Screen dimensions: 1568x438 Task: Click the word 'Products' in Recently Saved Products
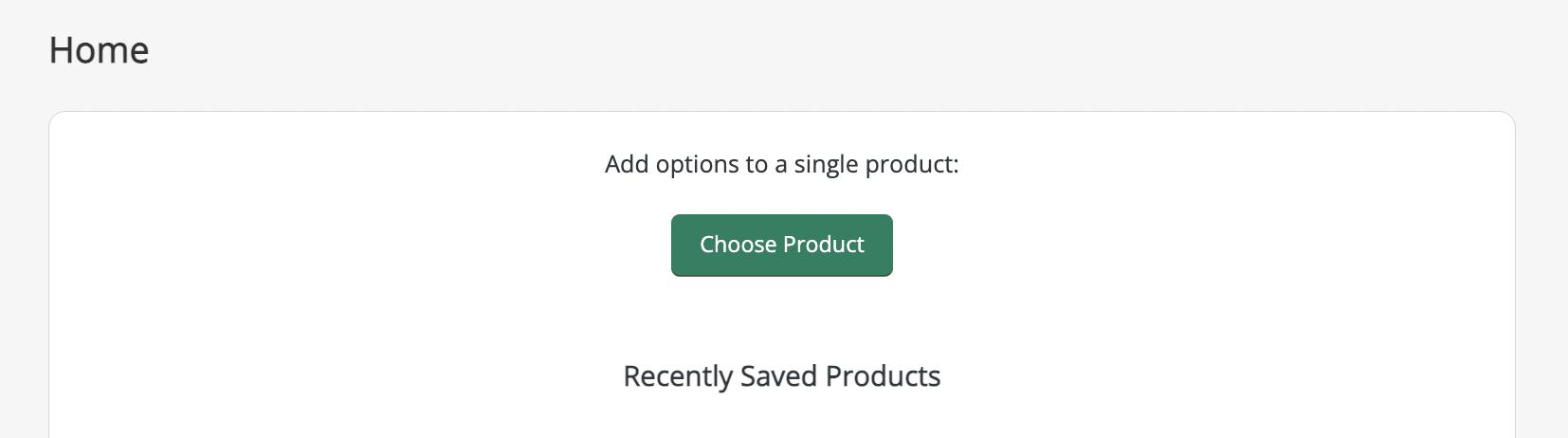pyautogui.click(x=883, y=376)
